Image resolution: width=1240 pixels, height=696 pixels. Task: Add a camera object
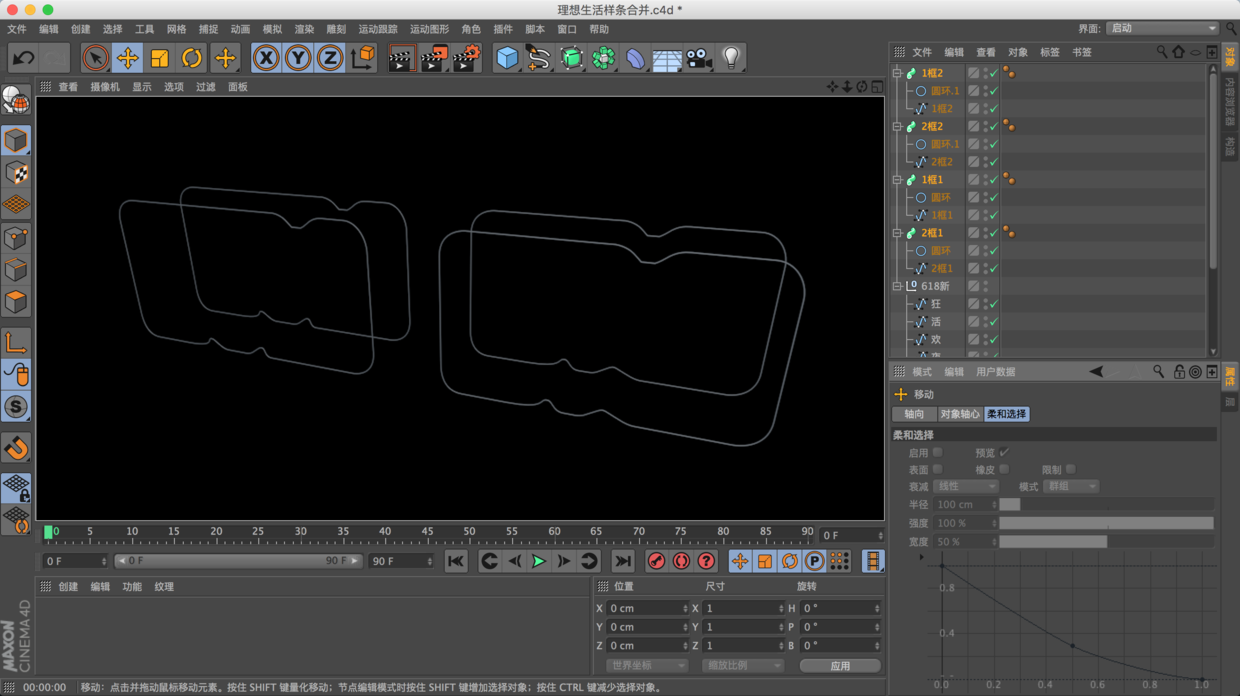[699, 58]
